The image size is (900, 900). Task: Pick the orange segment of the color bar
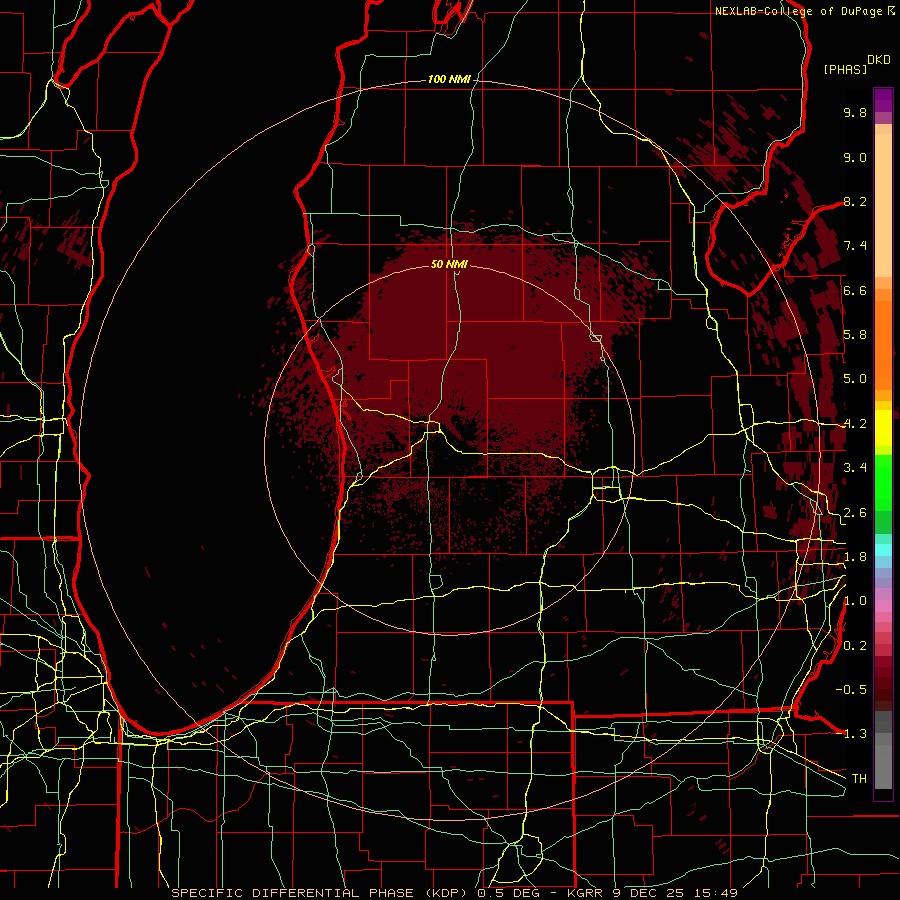883,344
